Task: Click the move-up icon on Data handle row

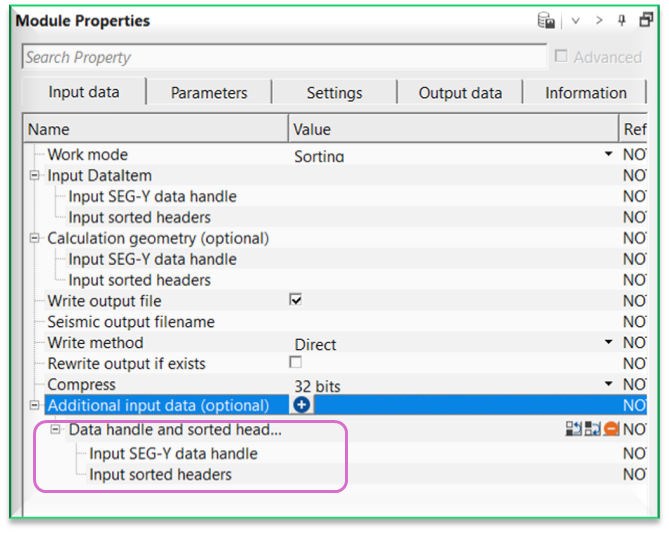Action: coord(573,429)
